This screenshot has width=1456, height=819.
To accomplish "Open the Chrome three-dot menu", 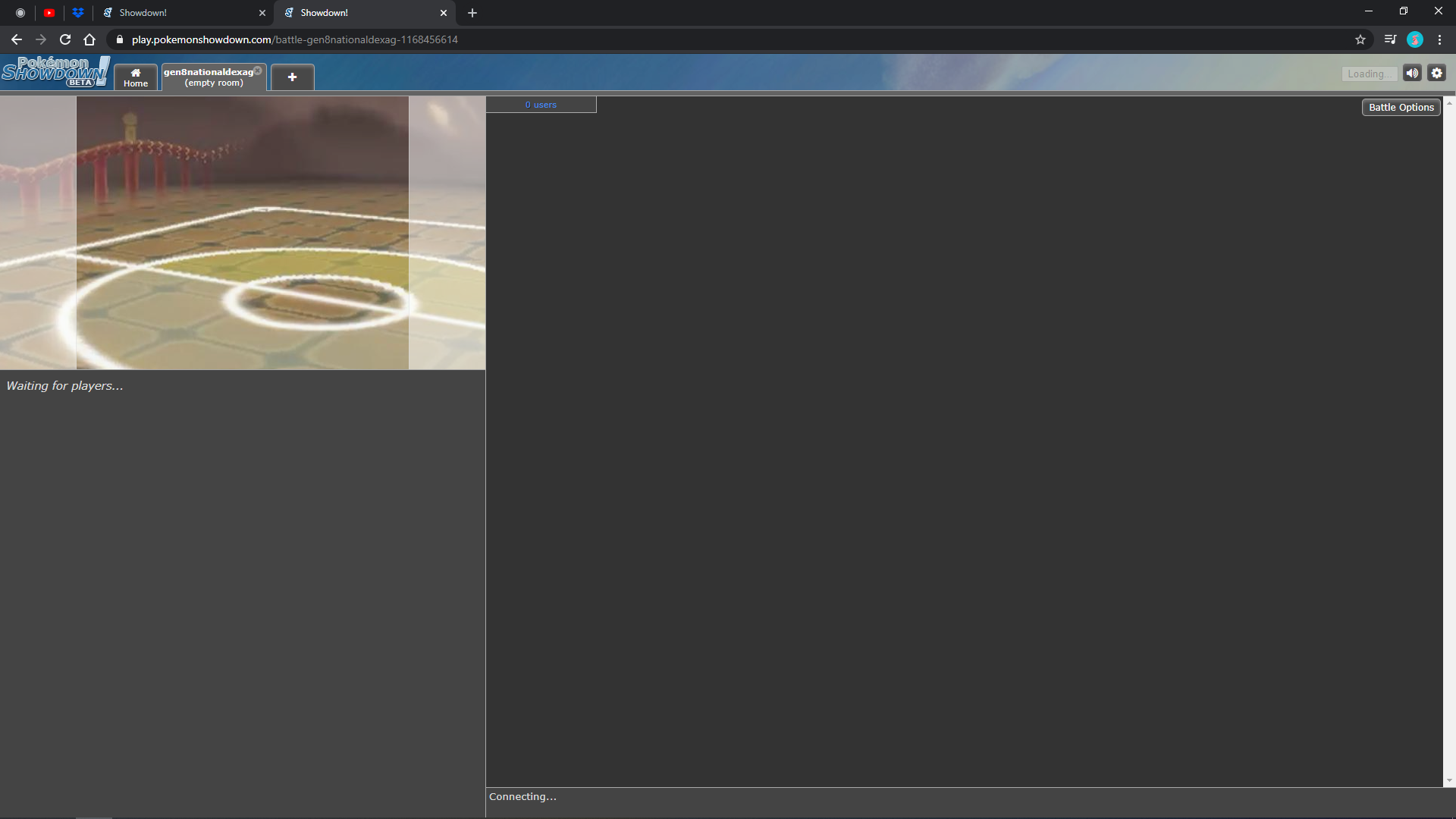I will [1439, 39].
